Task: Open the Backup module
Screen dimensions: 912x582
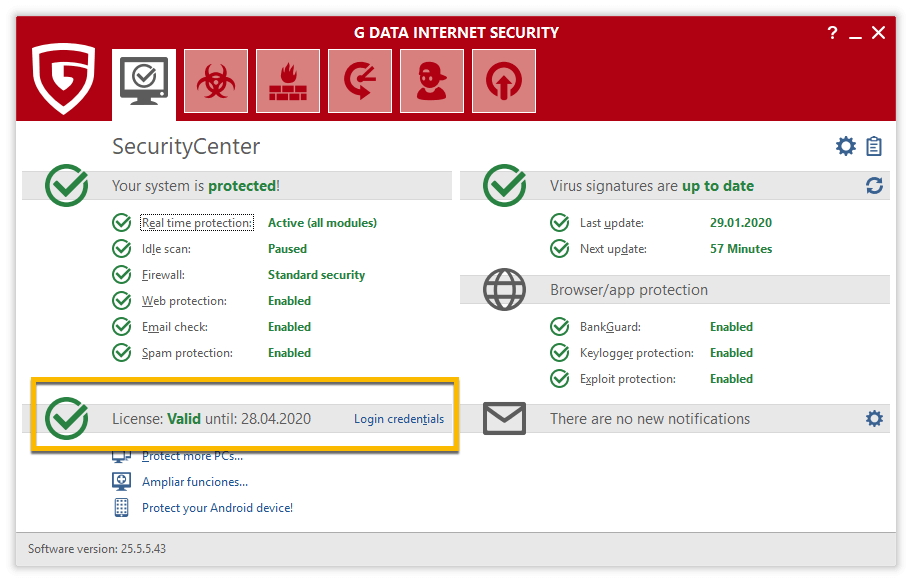Action: point(359,80)
